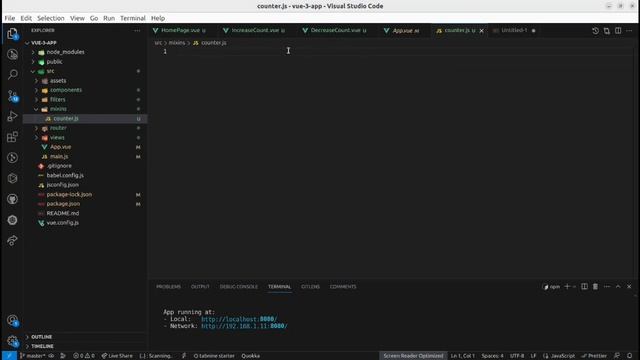Expand the OUTLINE section

tap(41, 337)
